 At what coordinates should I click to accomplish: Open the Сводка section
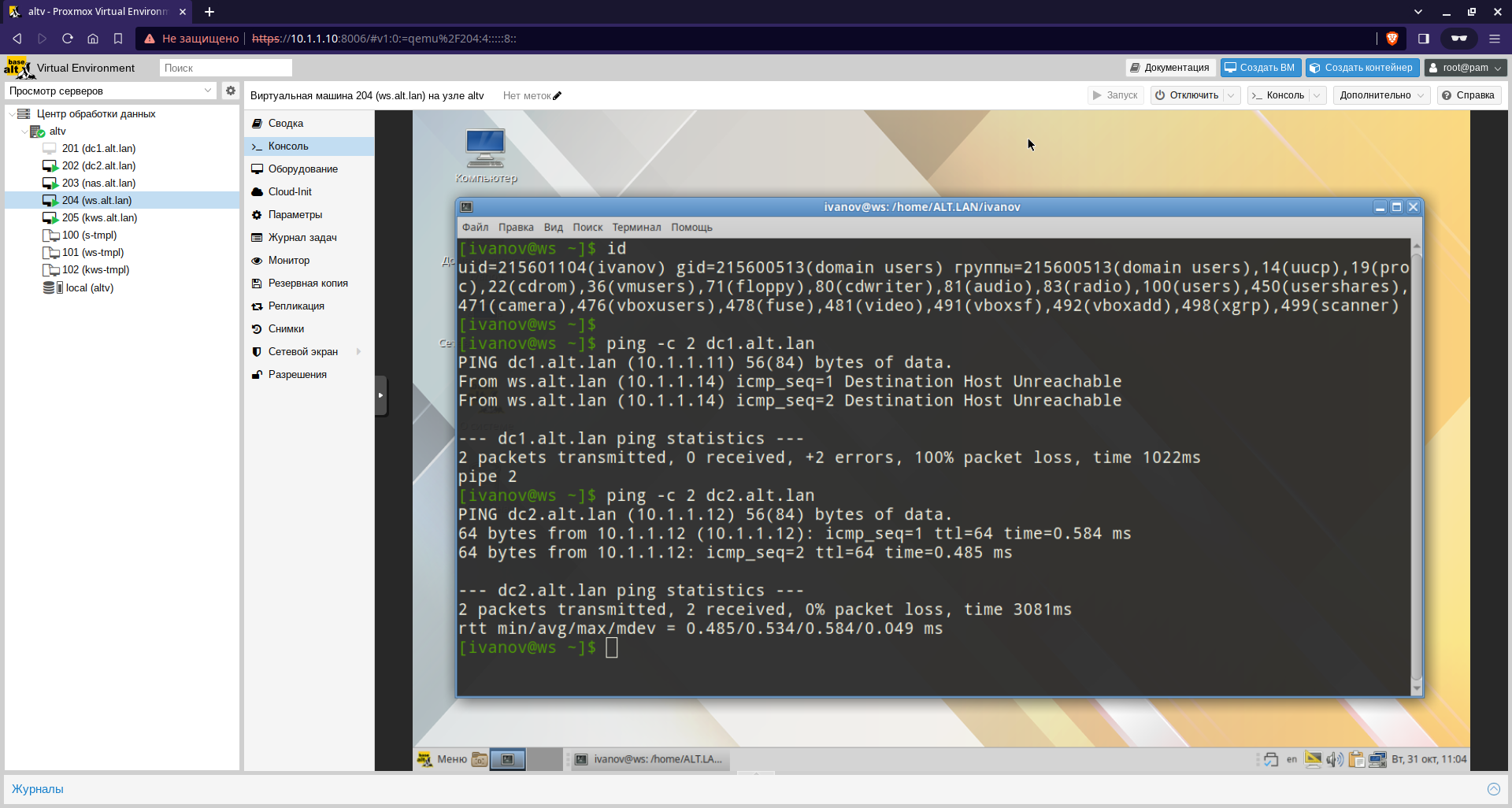[309, 124]
